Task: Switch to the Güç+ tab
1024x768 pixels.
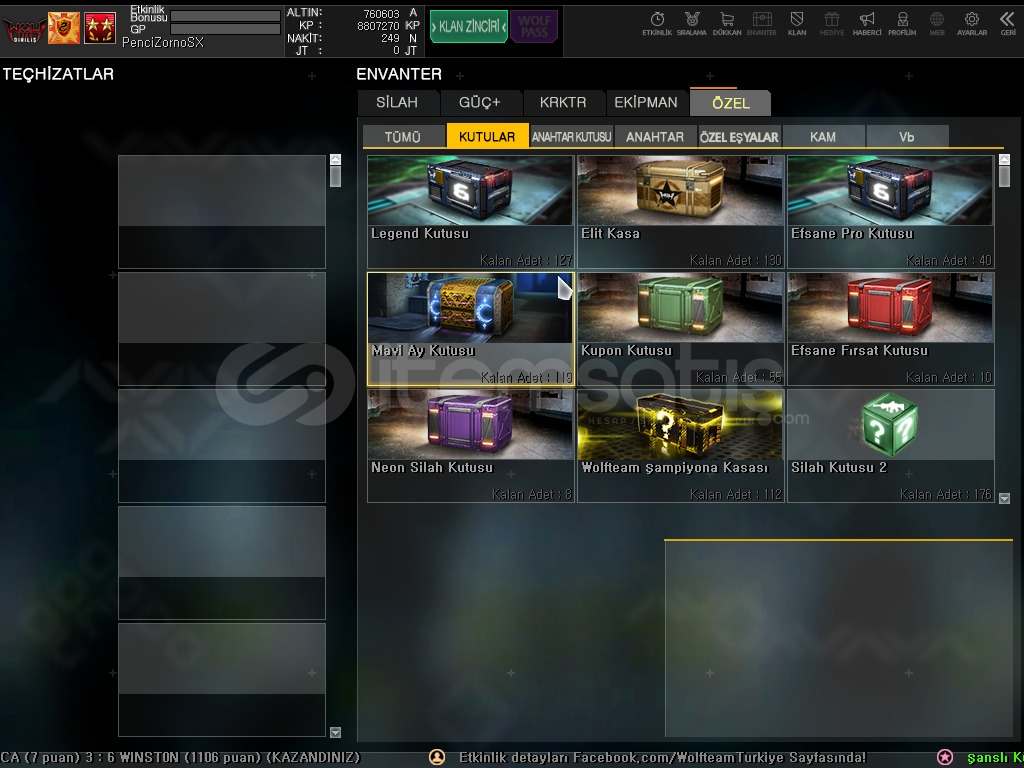Action: tap(479, 103)
